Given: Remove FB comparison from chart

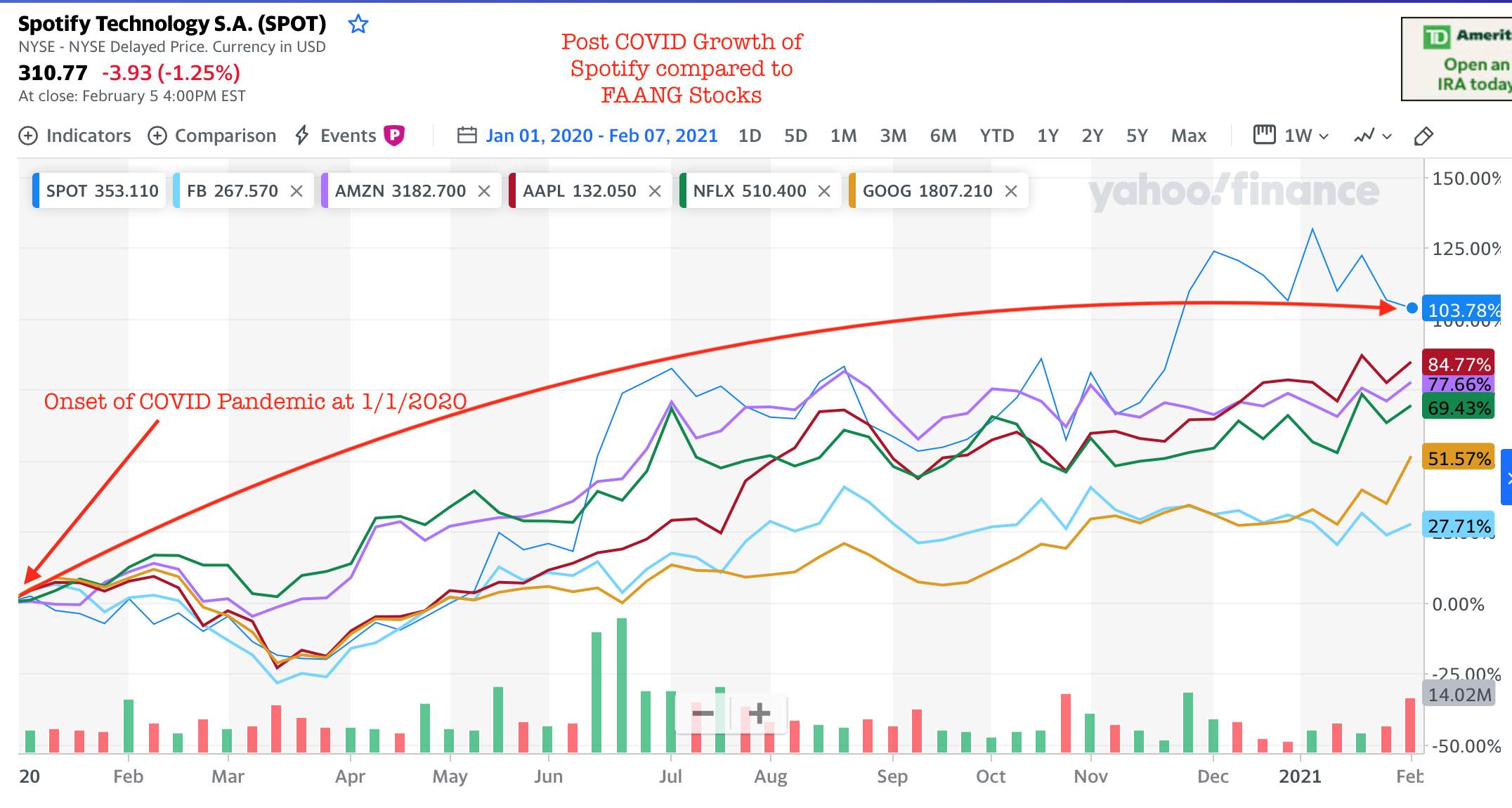Looking at the screenshot, I should [296, 191].
